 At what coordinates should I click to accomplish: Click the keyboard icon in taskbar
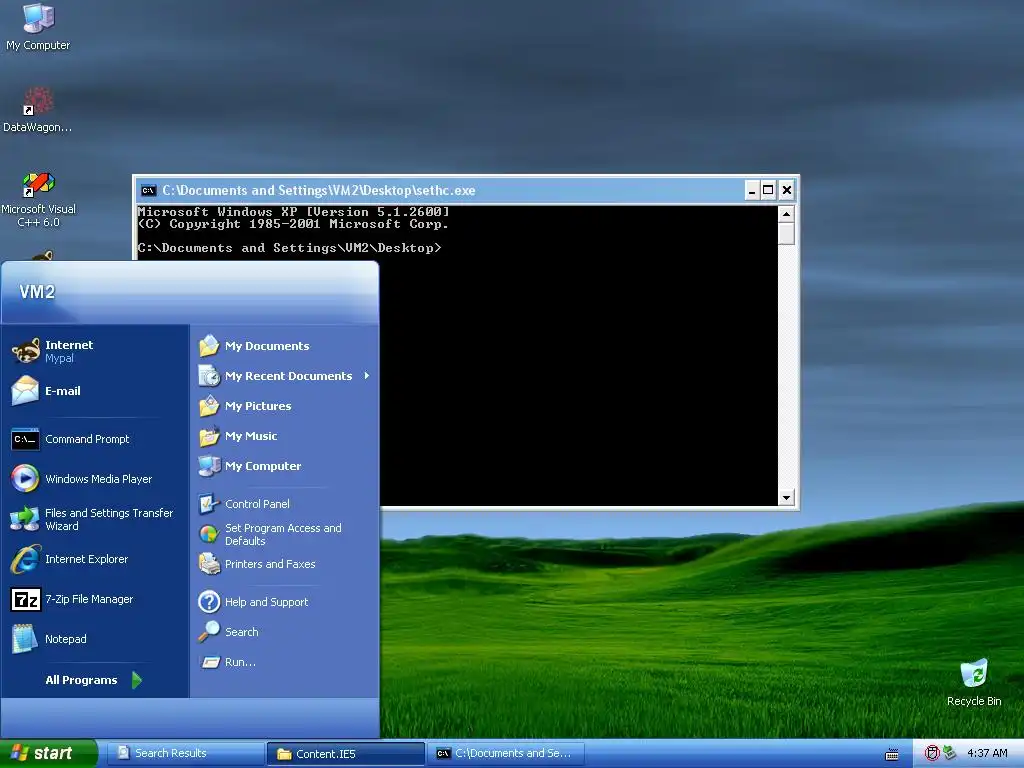[891, 754]
